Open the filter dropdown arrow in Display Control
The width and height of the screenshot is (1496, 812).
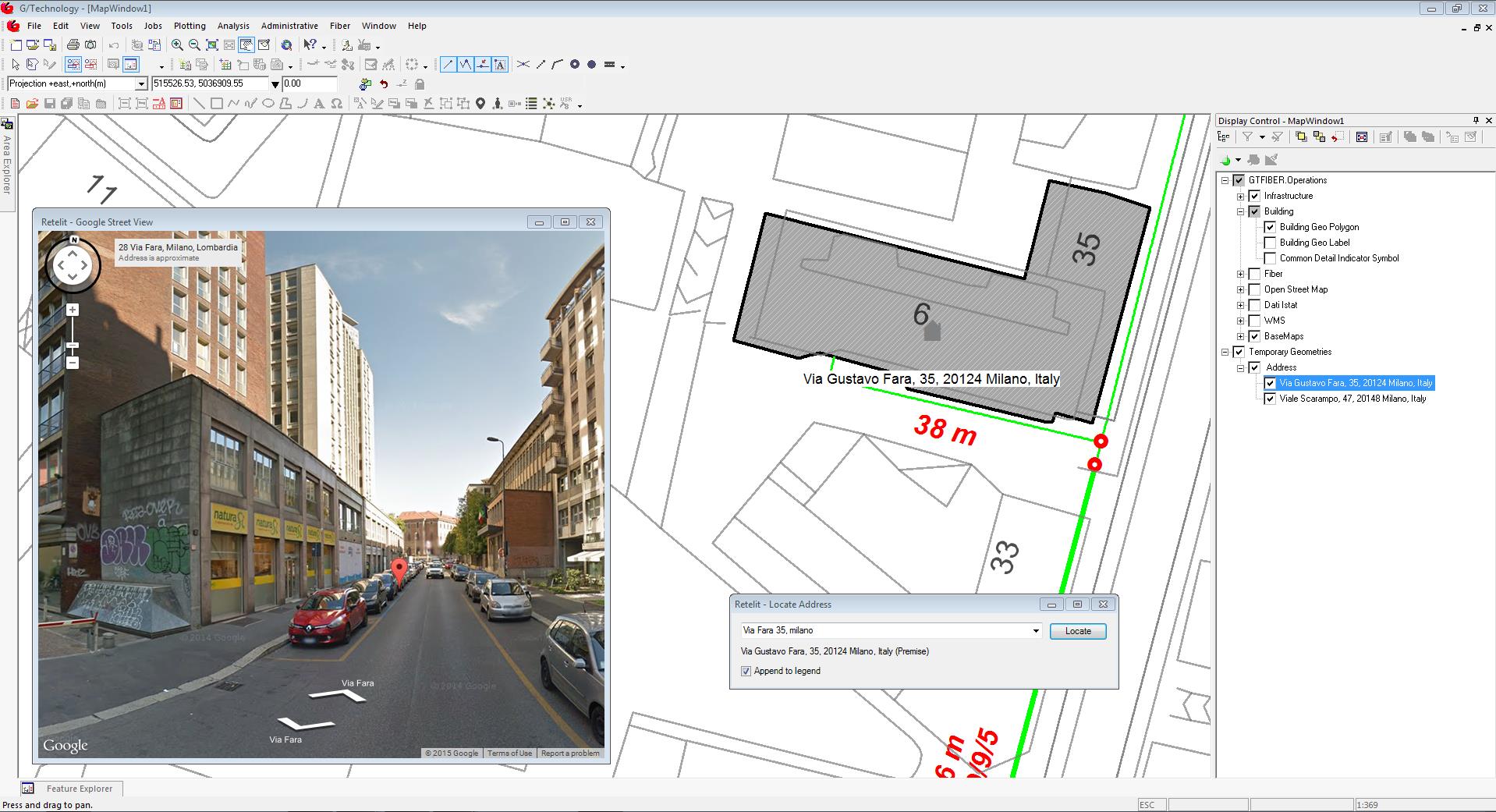click(1262, 137)
